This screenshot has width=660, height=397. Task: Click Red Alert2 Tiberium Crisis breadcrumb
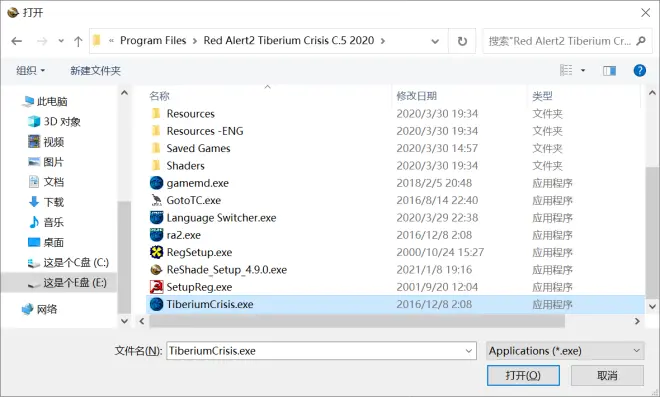pyautogui.click(x=289, y=40)
